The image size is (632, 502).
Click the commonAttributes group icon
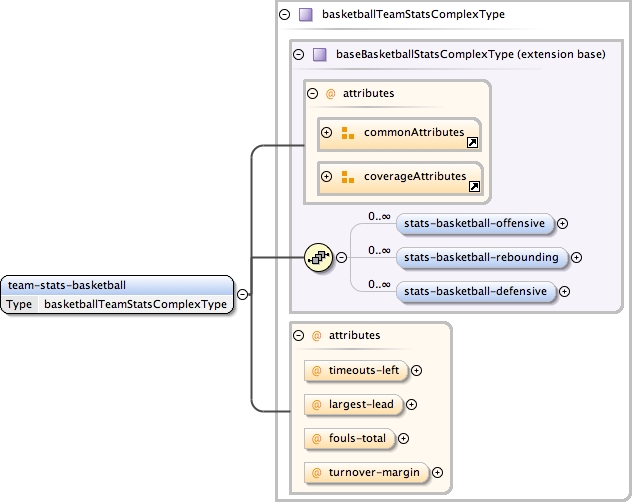(348, 132)
